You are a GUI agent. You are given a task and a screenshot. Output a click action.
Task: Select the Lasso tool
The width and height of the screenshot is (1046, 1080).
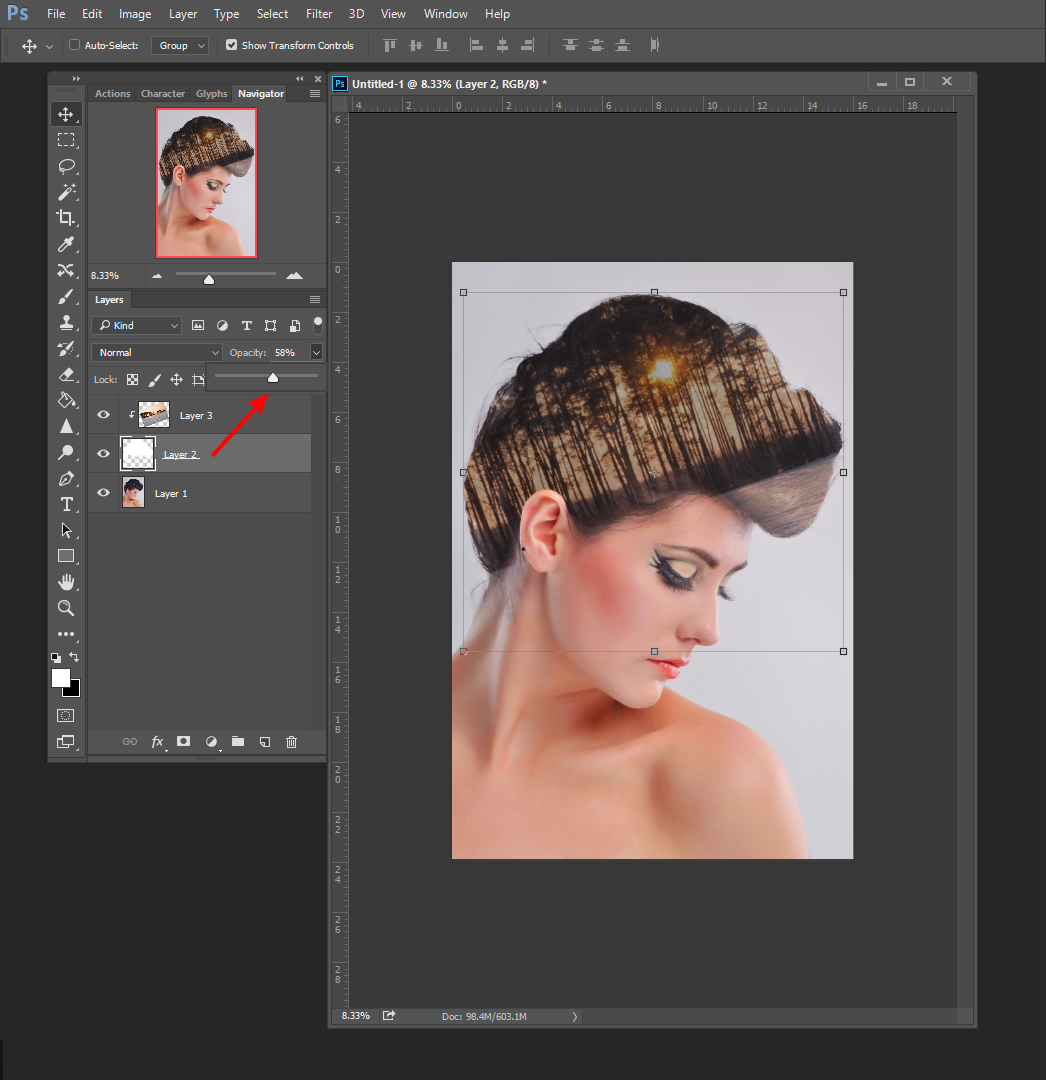(x=66, y=166)
